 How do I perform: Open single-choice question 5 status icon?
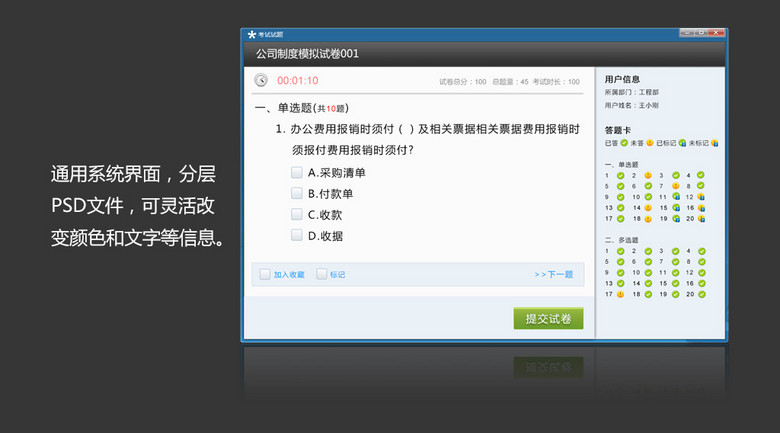620,186
